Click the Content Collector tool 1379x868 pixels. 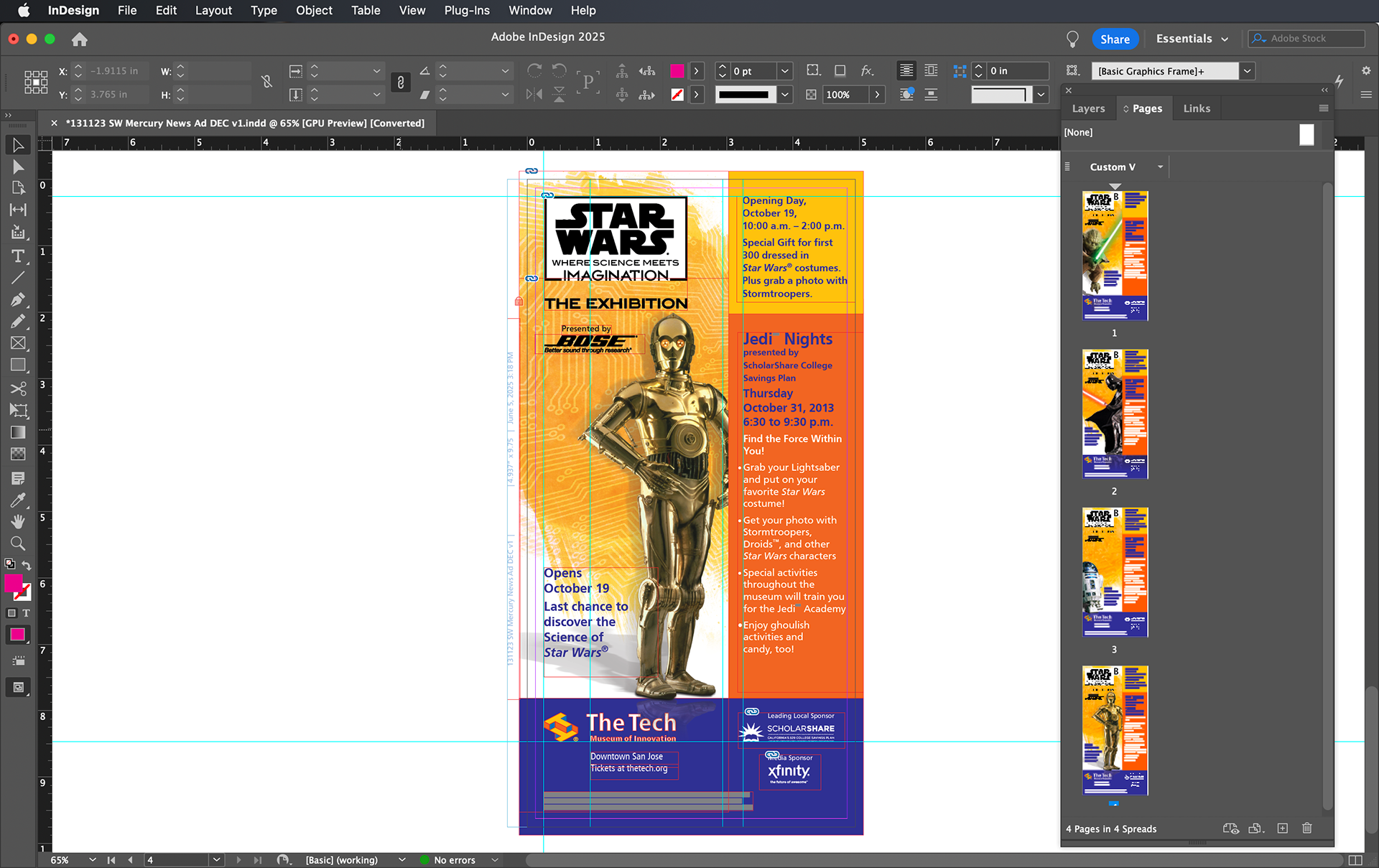(18, 232)
